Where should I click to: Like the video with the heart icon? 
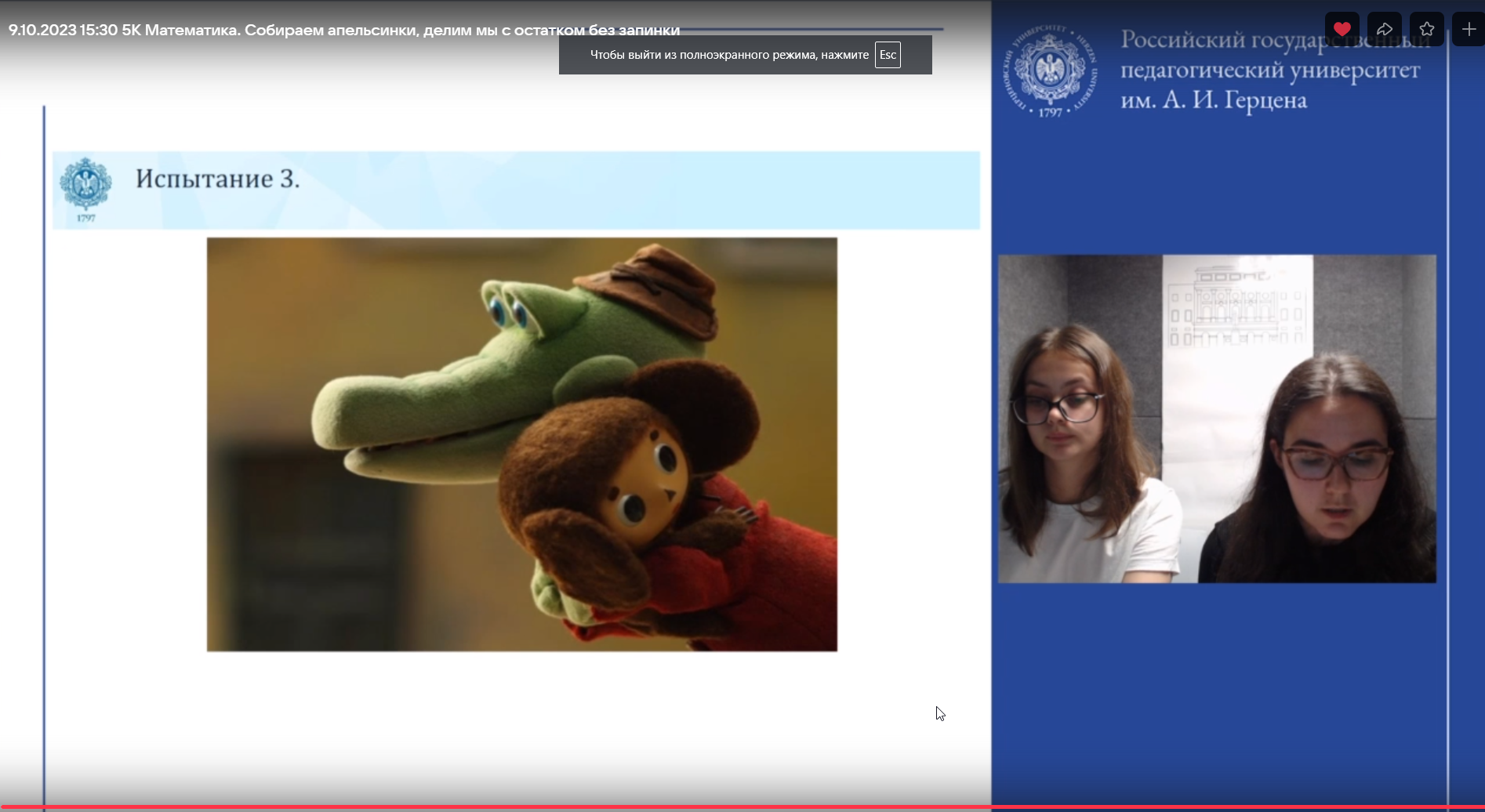coord(1342,29)
